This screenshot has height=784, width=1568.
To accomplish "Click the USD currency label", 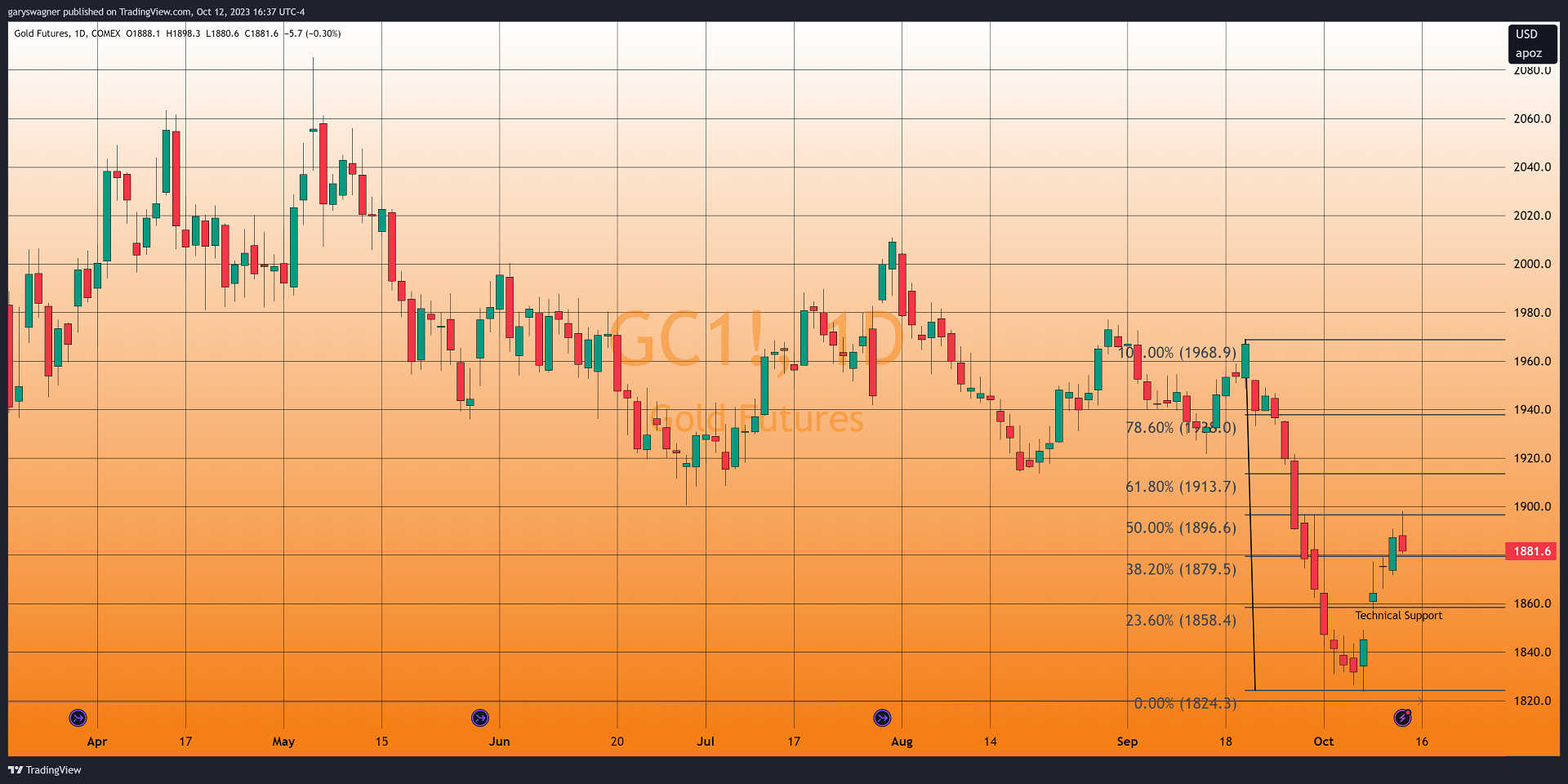I will click(x=1526, y=34).
